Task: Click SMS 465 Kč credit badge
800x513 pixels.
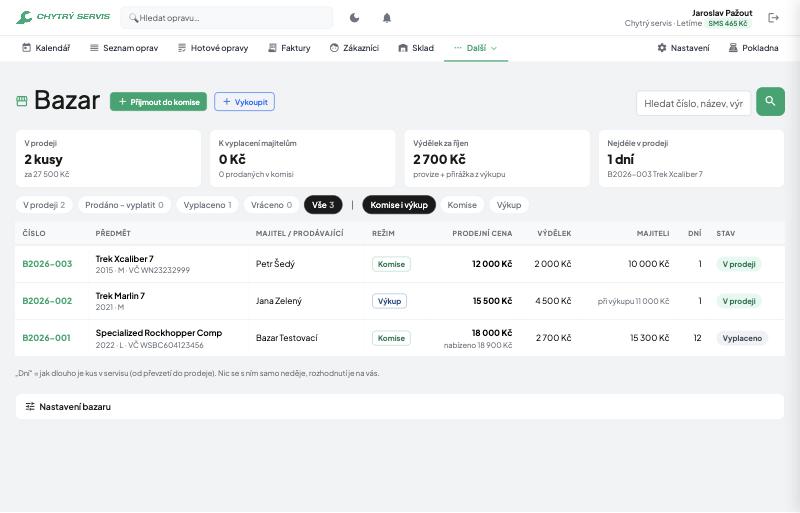Action: (x=728, y=23)
